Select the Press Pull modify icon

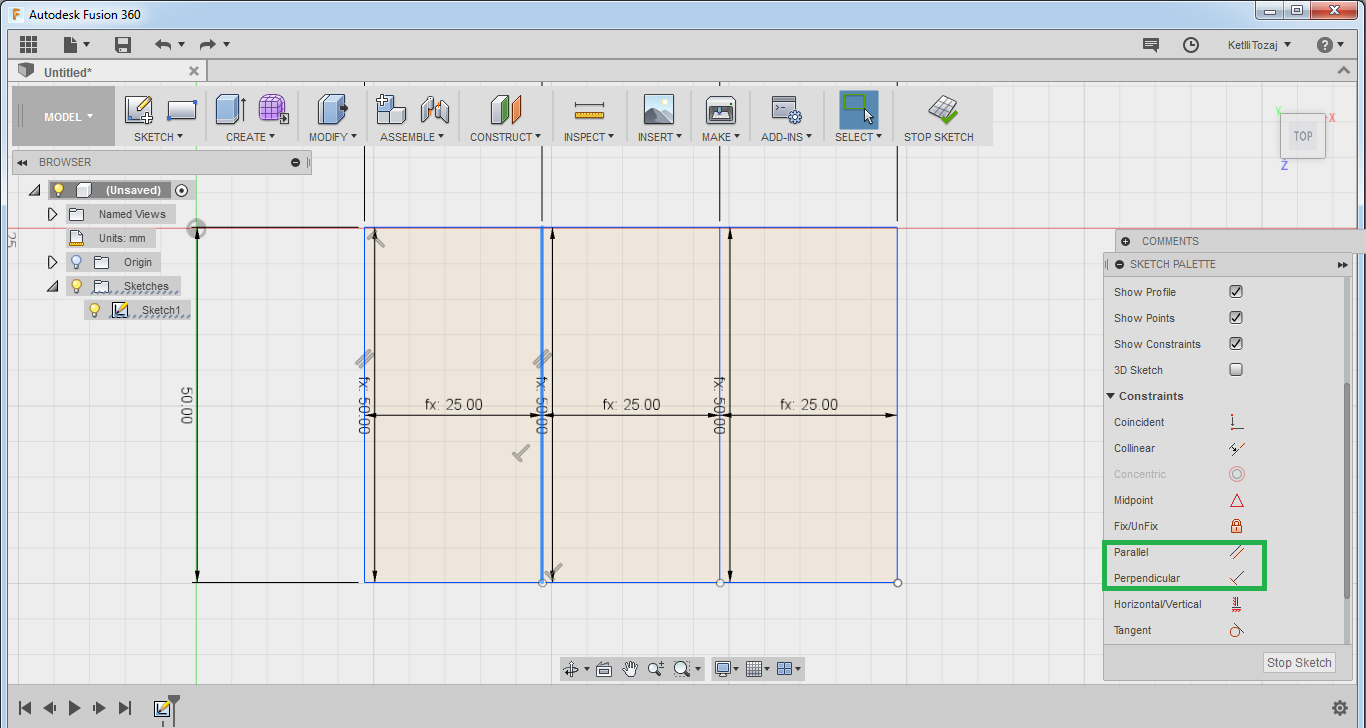tap(333, 109)
